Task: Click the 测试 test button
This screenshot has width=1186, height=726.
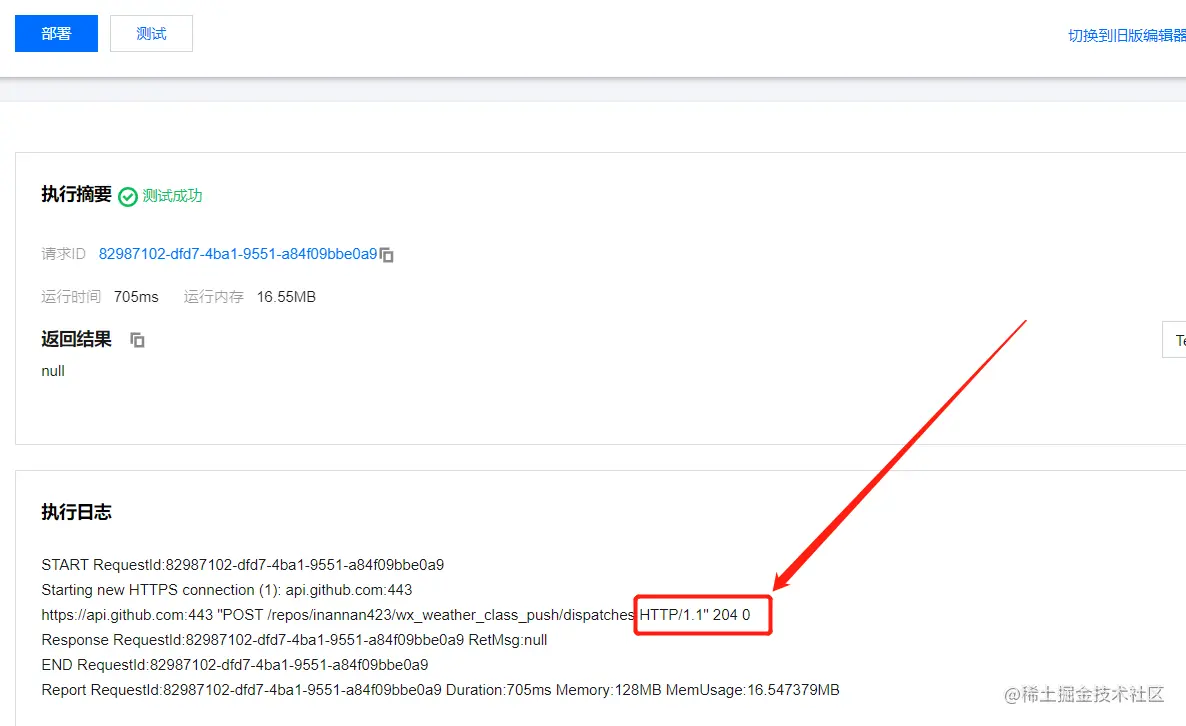Action: 151,33
